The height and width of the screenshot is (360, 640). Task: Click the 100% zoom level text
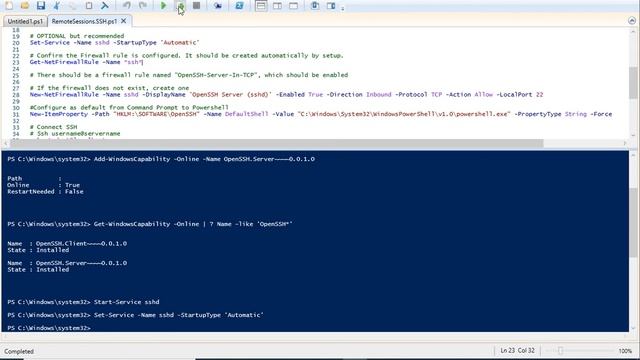[x=625, y=351]
